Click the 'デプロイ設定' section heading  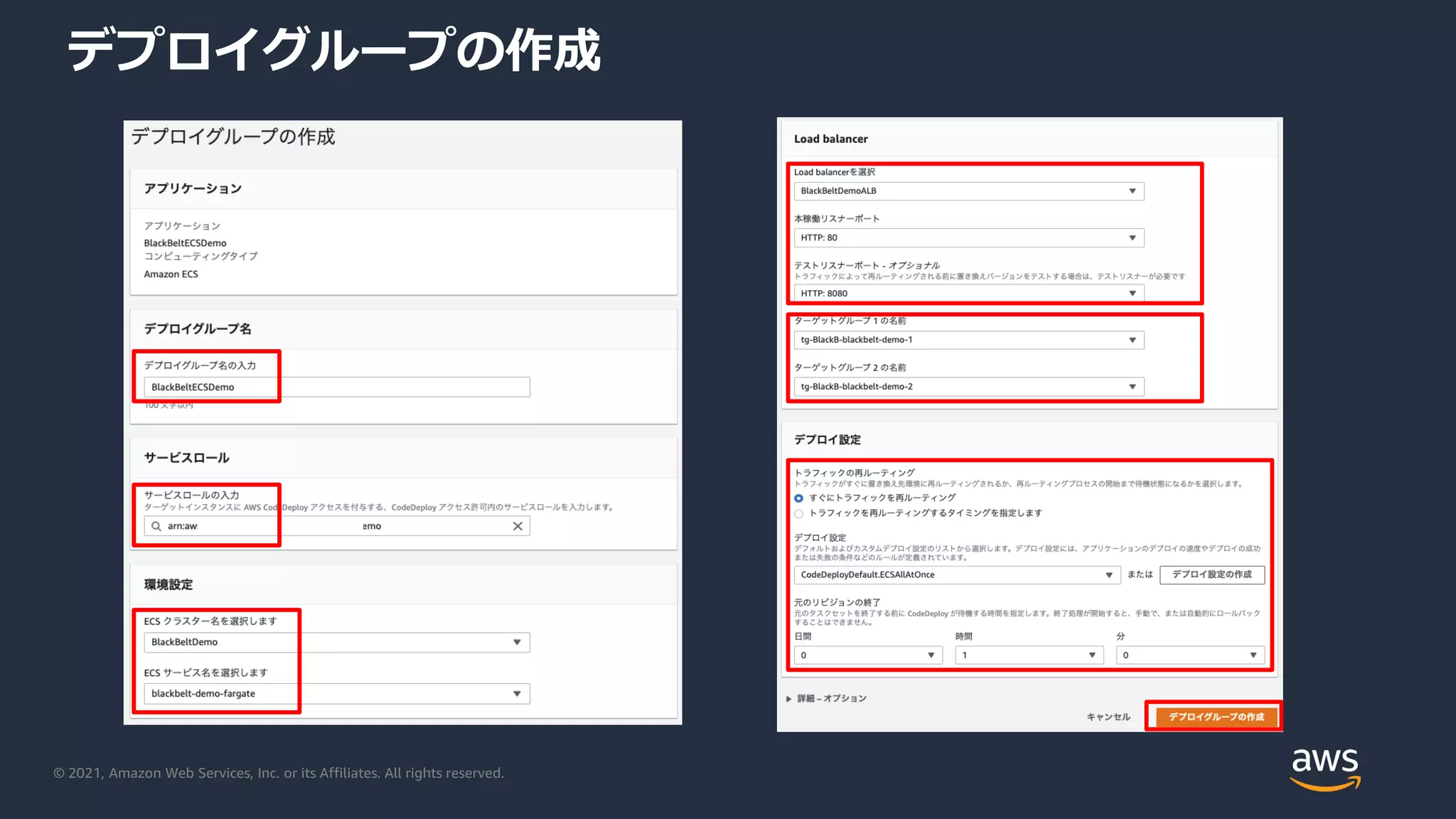pos(828,440)
